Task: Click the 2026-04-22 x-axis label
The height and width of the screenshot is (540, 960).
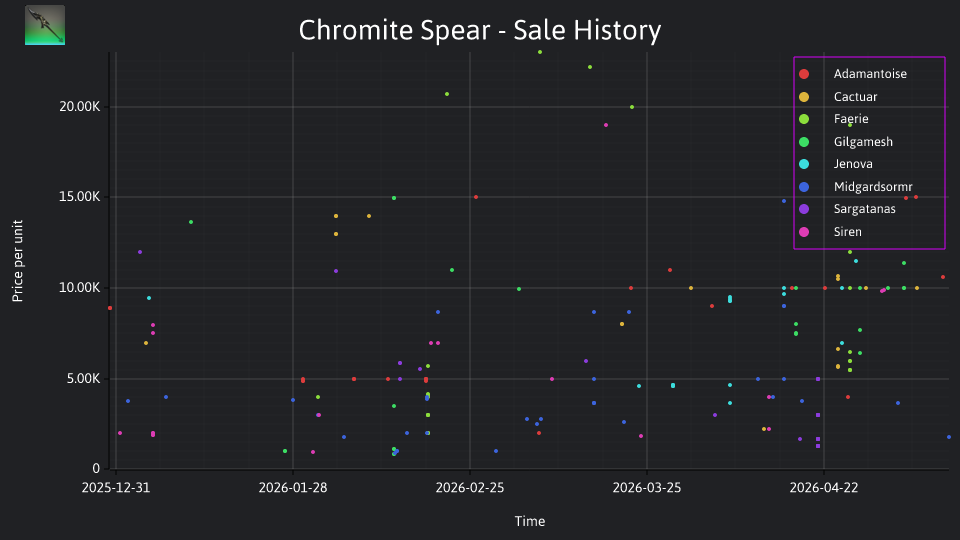Action: (x=823, y=488)
